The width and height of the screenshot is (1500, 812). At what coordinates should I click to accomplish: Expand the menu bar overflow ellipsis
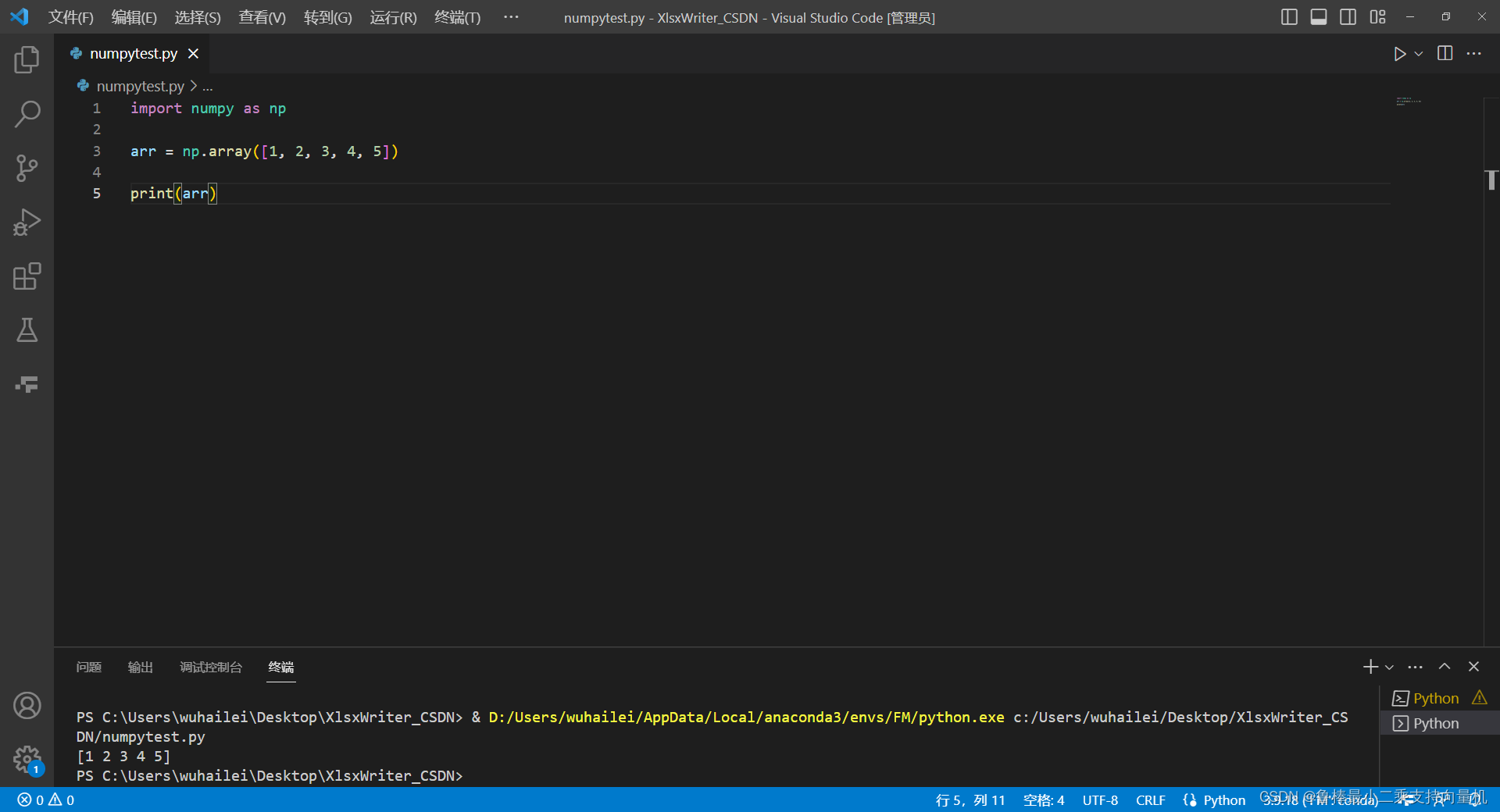coord(511,17)
